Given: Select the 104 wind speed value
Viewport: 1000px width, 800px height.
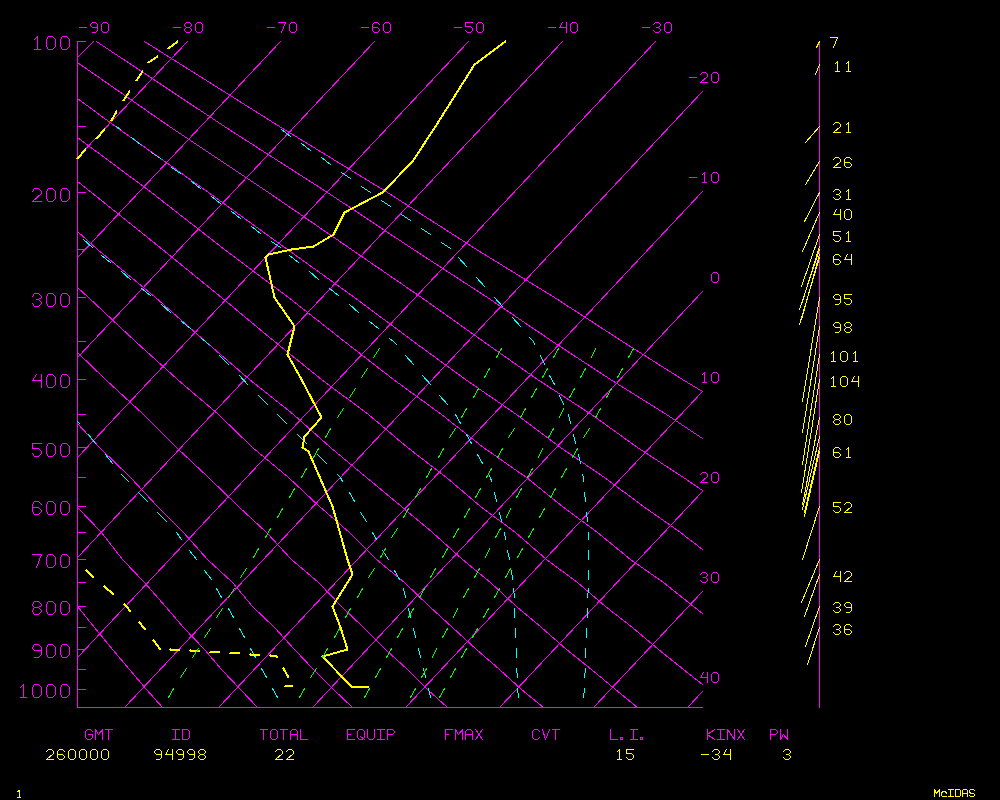Looking at the screenshot, I should (844, 382).
